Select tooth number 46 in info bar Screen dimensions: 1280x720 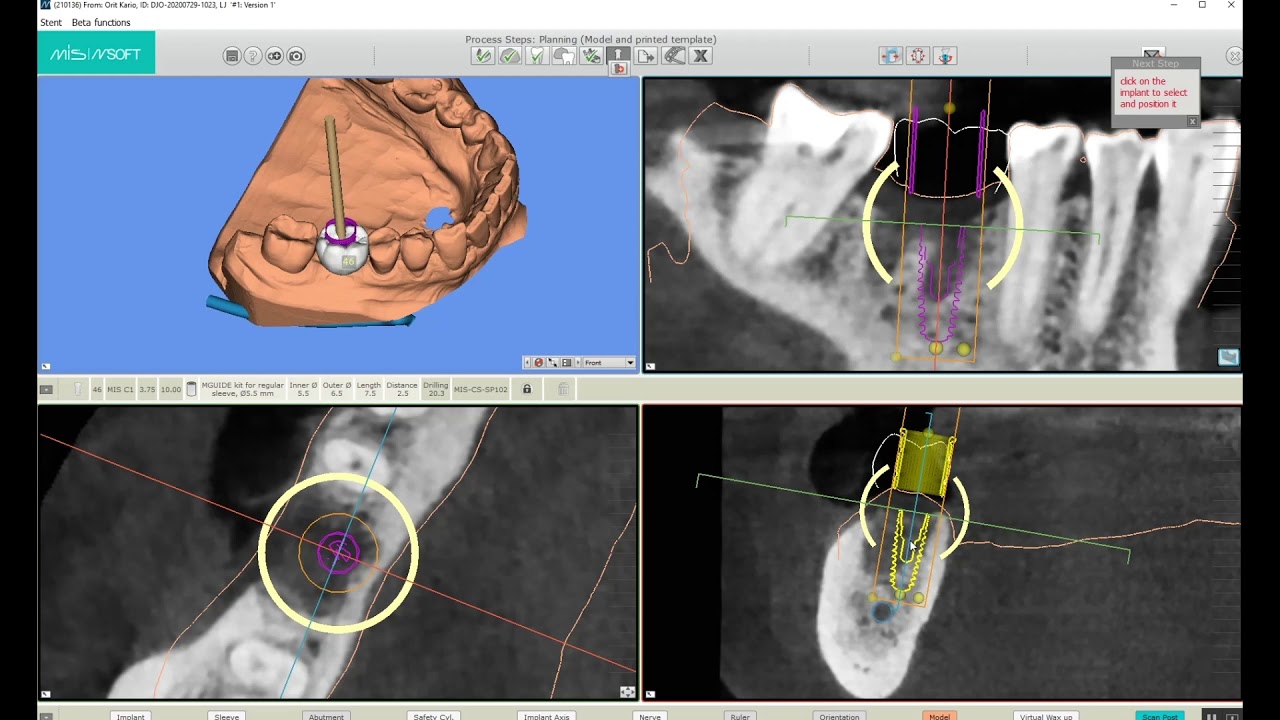pos(97,389)
